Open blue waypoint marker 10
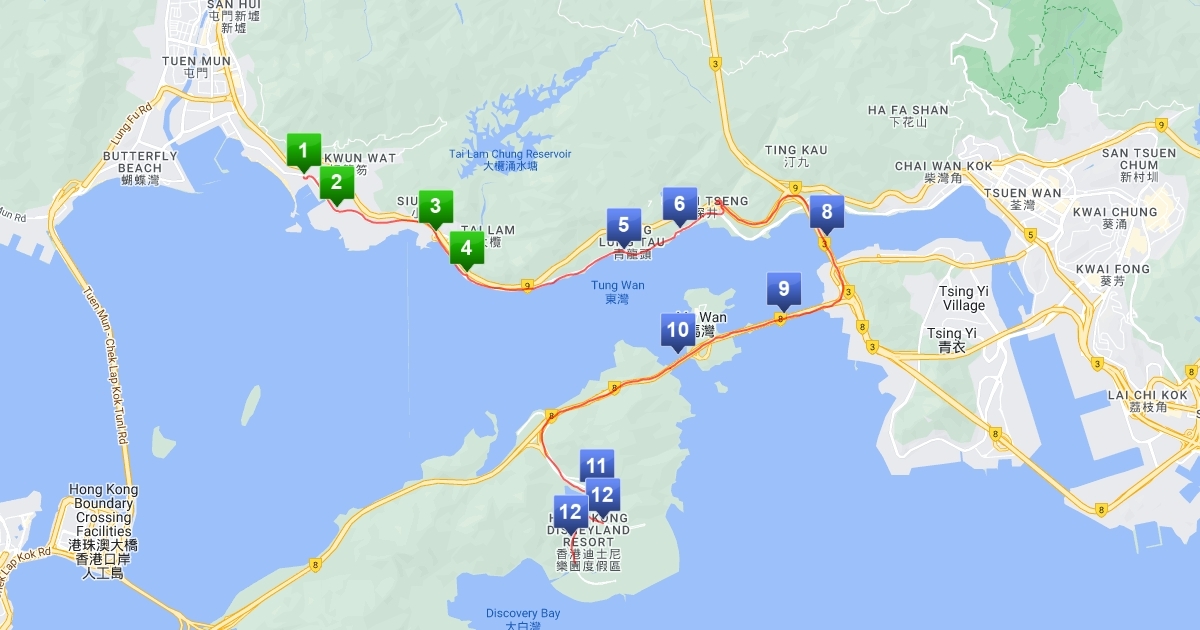This screenshot has width=1200, height=630. pyautogui.click(x=678, y=330)
